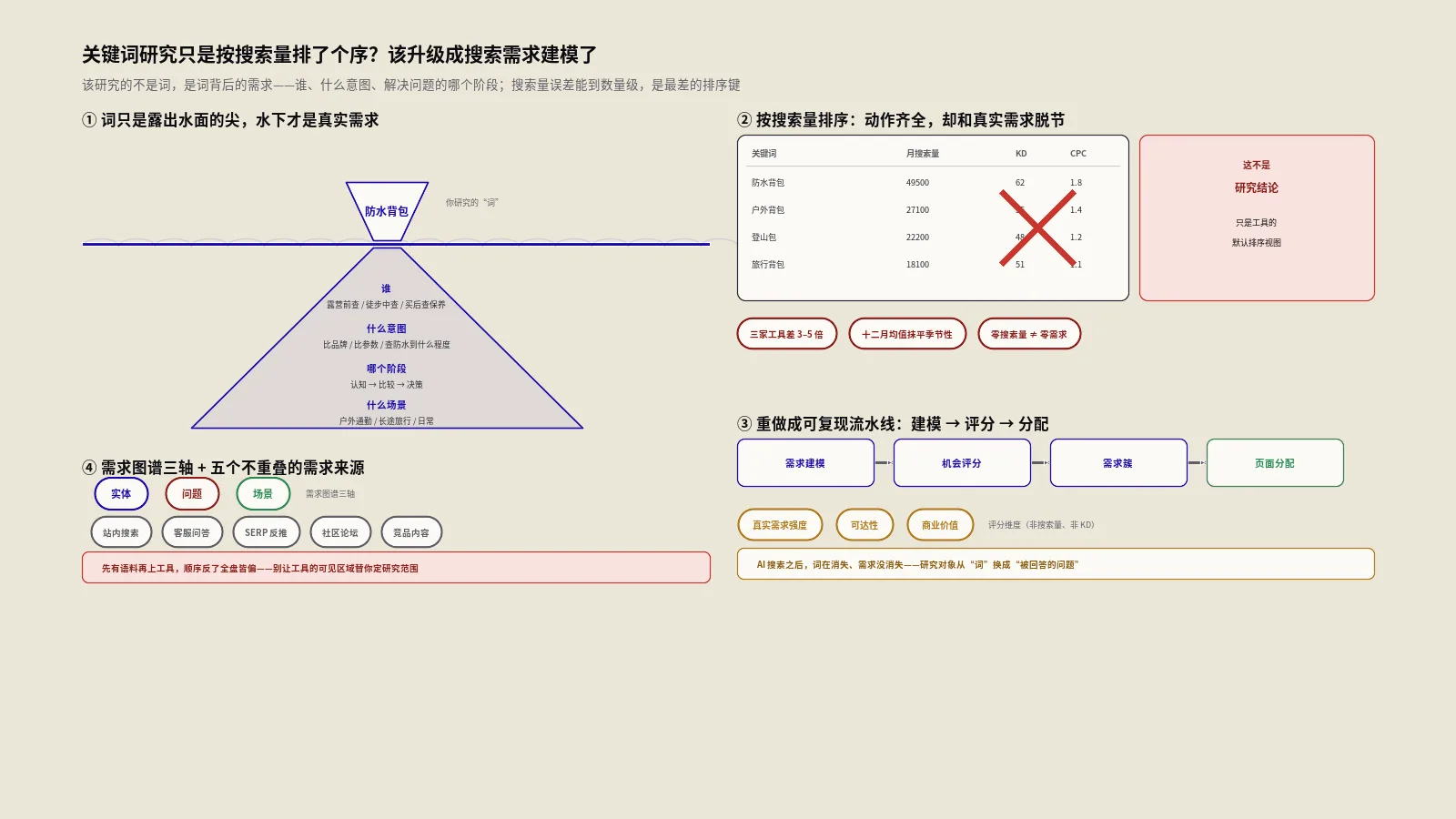Screen dimensions: 1456x819
Task: Select the 问题 axis pill
Action: (x=192, y=494)
